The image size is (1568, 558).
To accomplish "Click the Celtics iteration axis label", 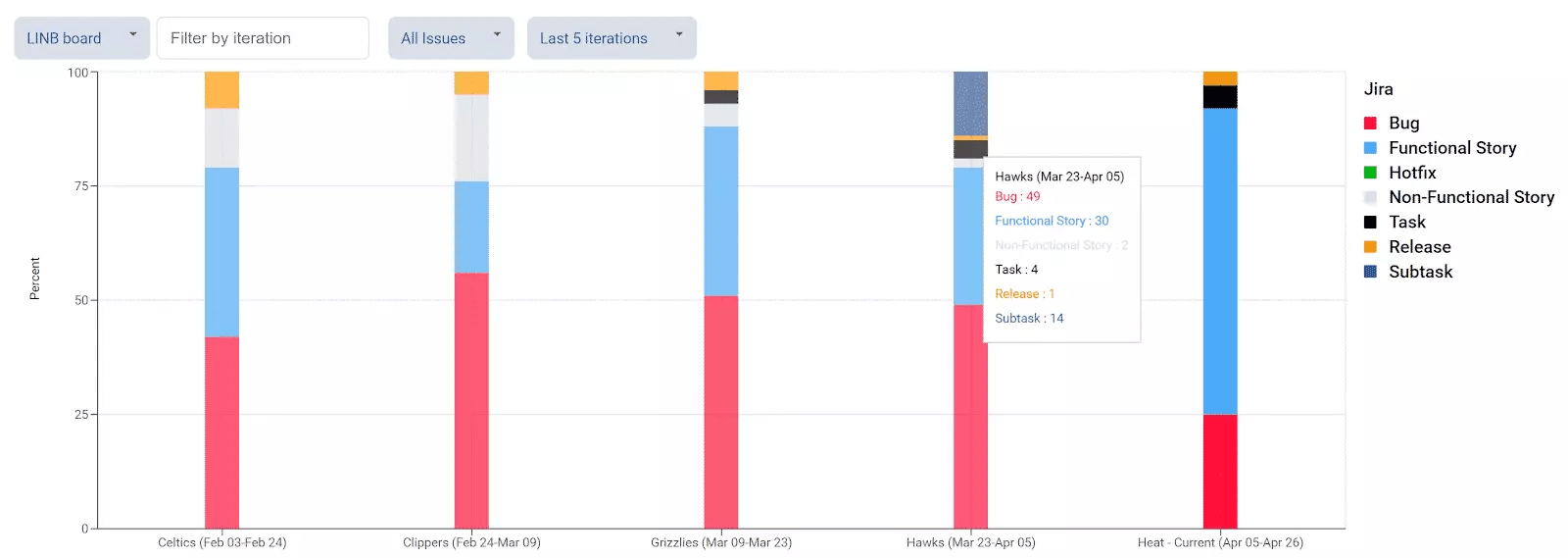I will (x=222, y=542).
